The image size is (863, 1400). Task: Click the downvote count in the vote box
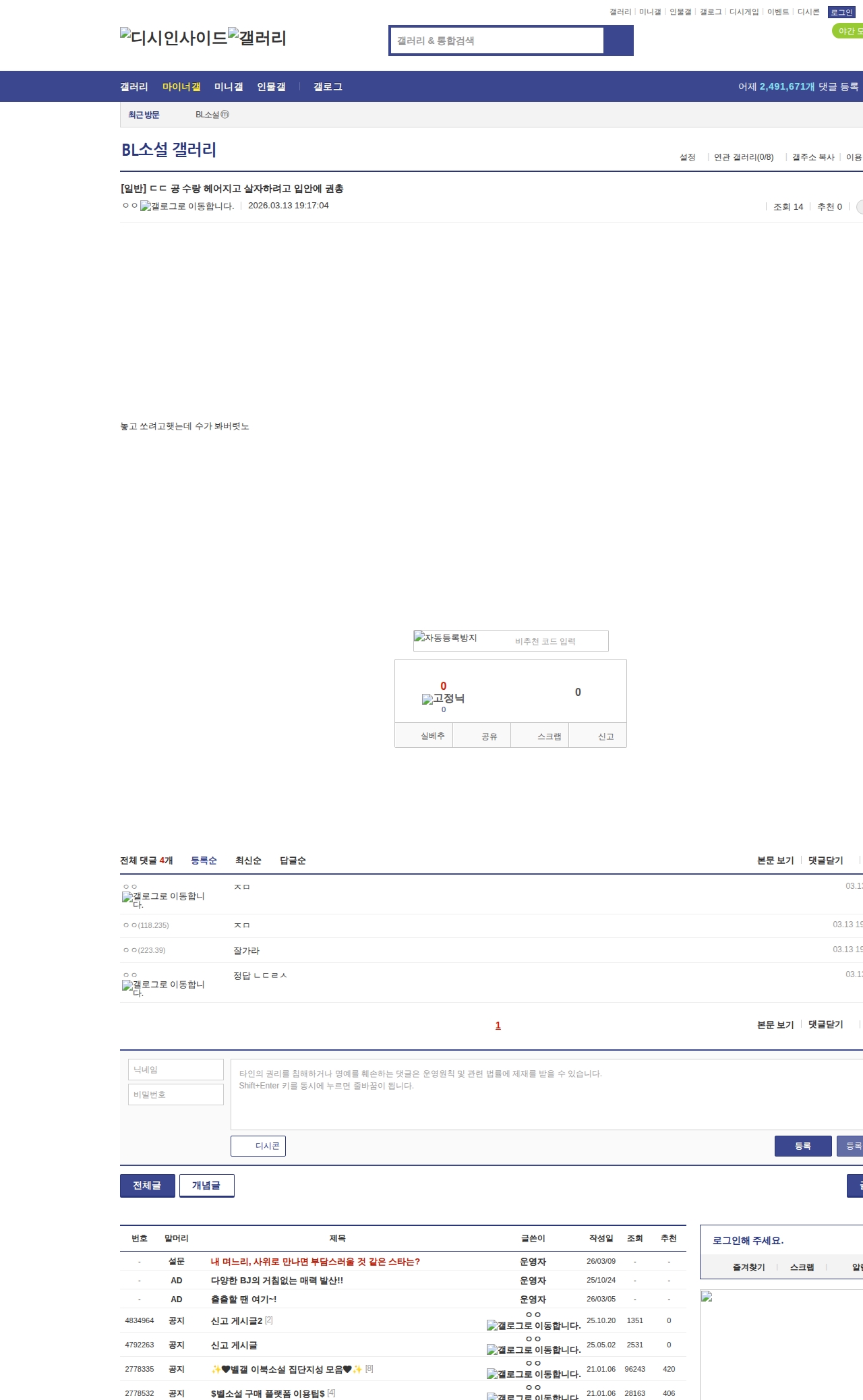tap(578, 692)
